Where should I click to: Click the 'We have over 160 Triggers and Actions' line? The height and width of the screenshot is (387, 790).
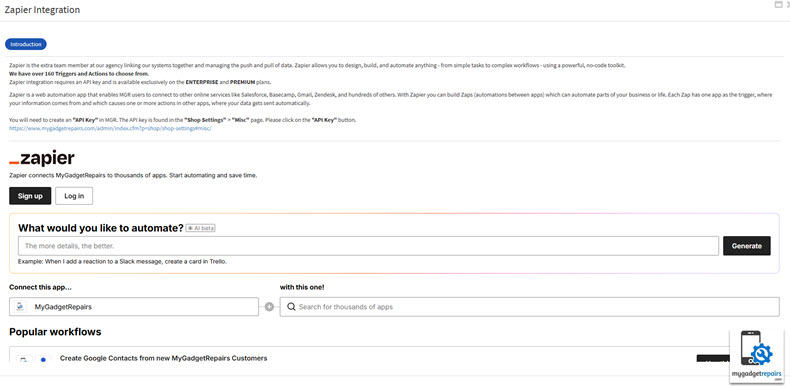(79, 74)
